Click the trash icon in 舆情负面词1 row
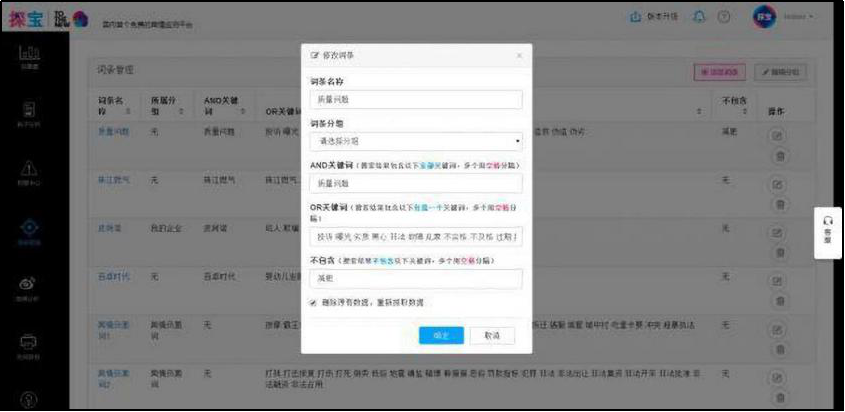 [x=780, y=350]
